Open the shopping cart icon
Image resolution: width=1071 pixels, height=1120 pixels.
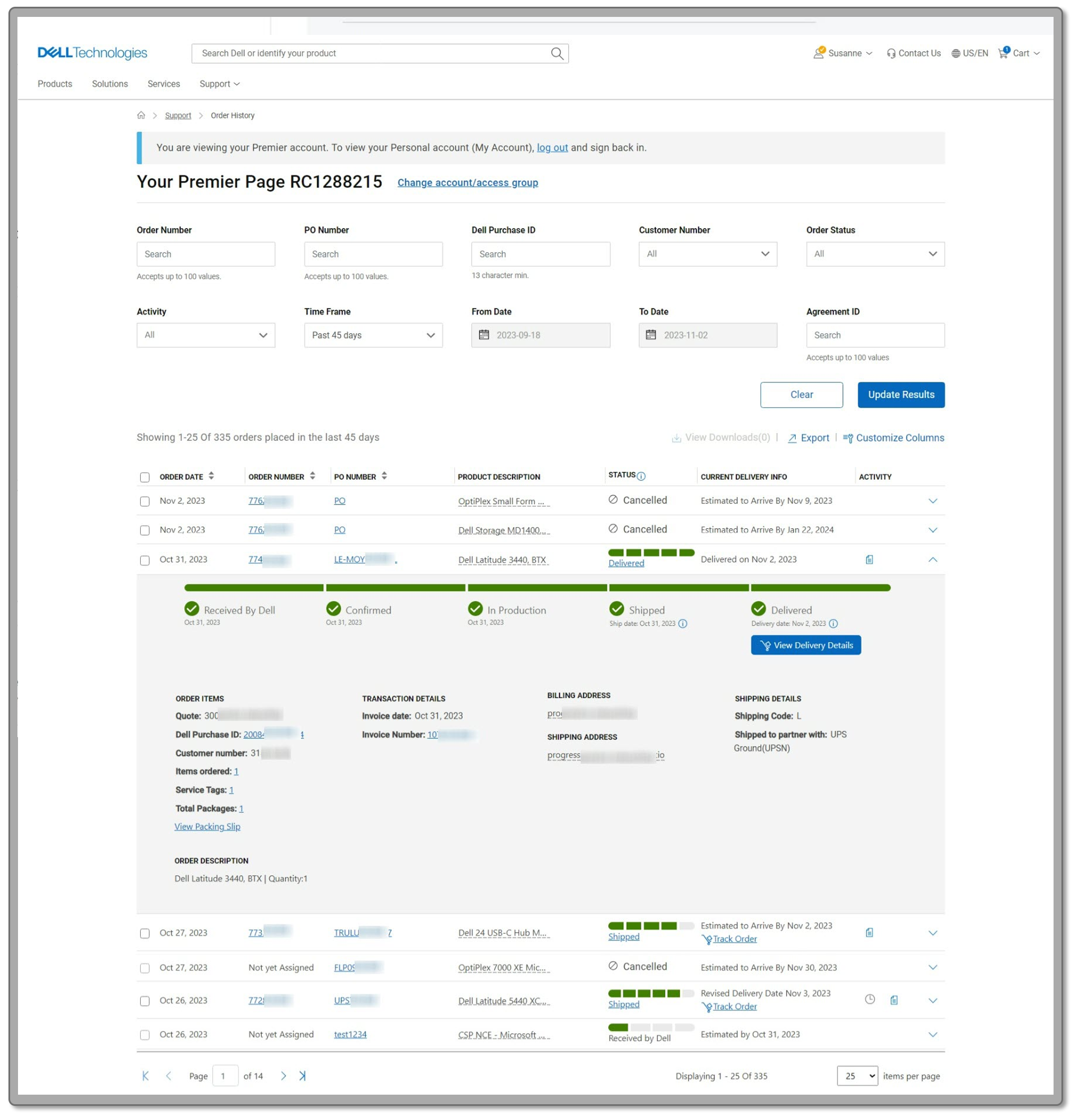click(x=1003, y=52)
